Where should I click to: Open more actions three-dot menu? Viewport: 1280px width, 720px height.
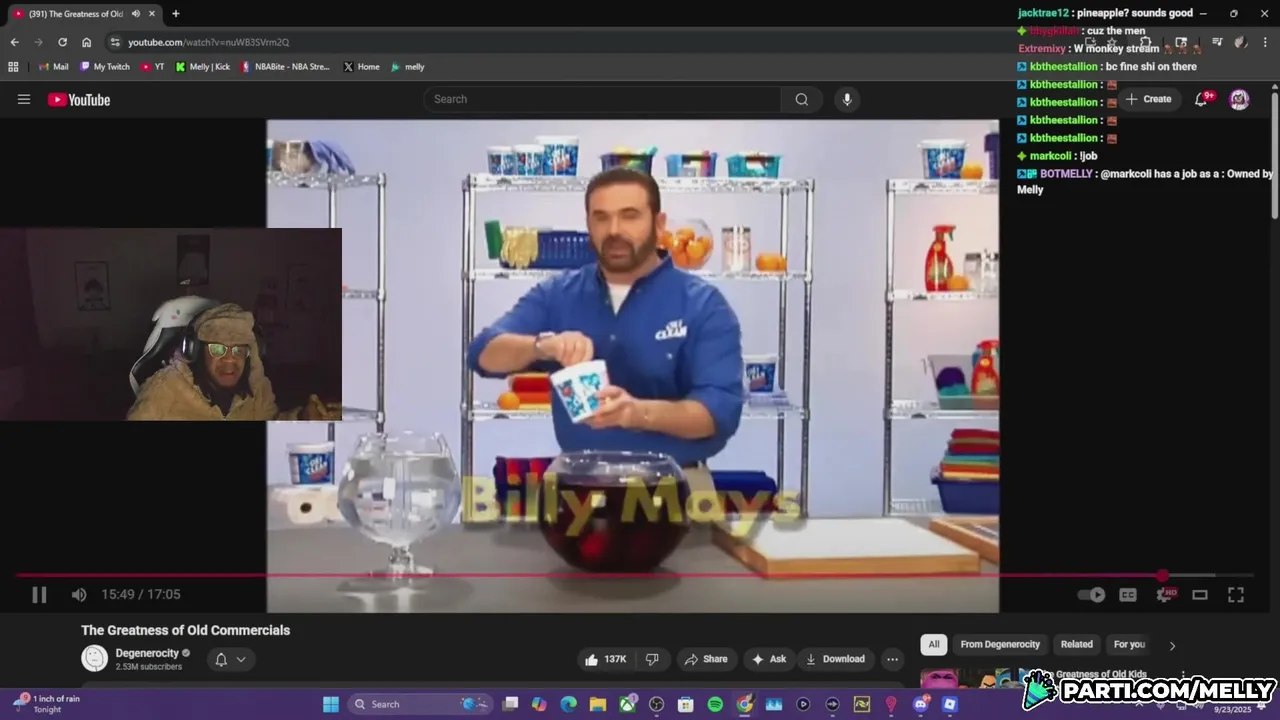coord(892,659)
